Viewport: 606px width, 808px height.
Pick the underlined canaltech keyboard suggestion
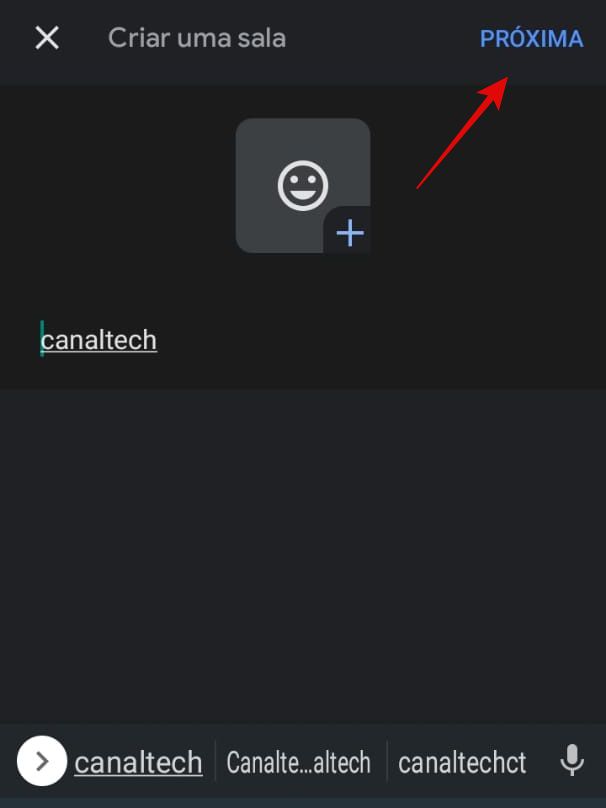138,762
